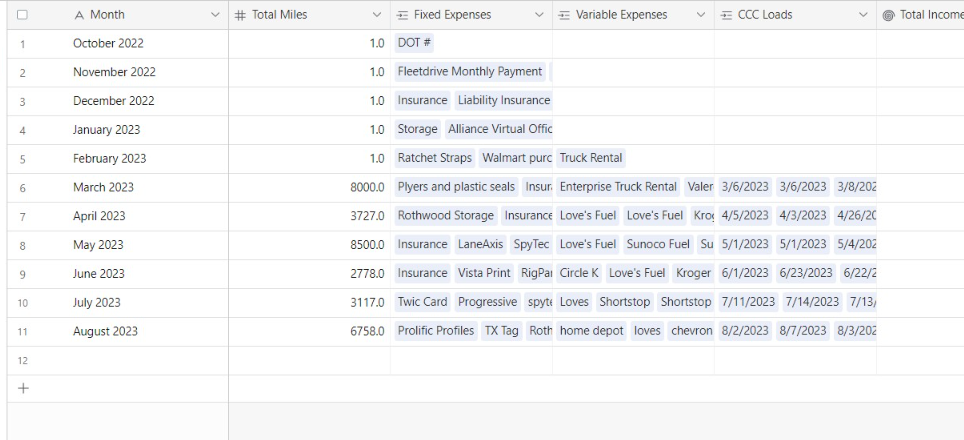Click the 8000.0 miles value

367,187
